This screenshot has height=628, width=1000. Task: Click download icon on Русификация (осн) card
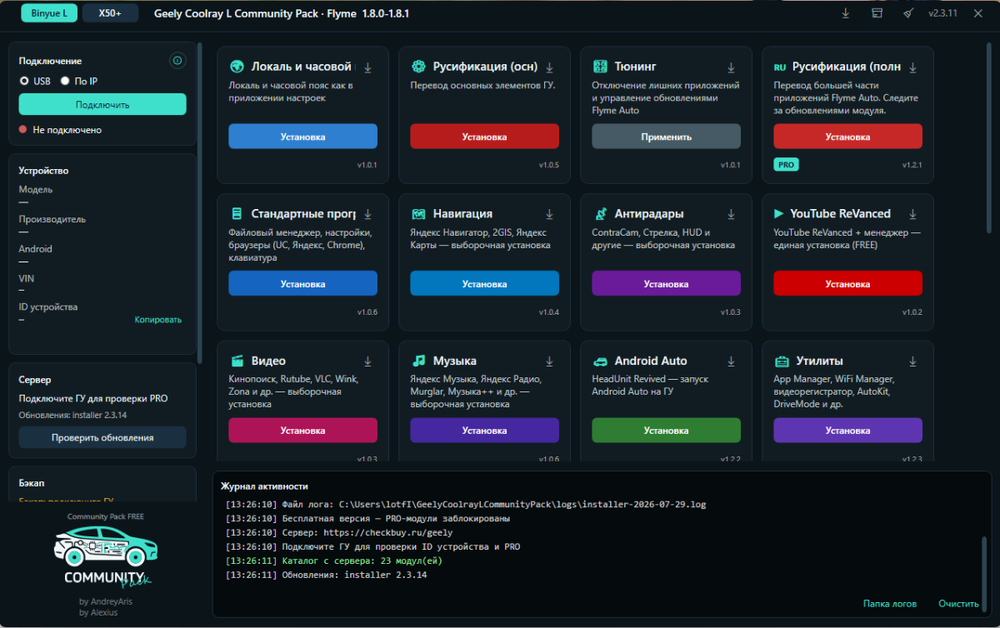(x=549, y=68)
